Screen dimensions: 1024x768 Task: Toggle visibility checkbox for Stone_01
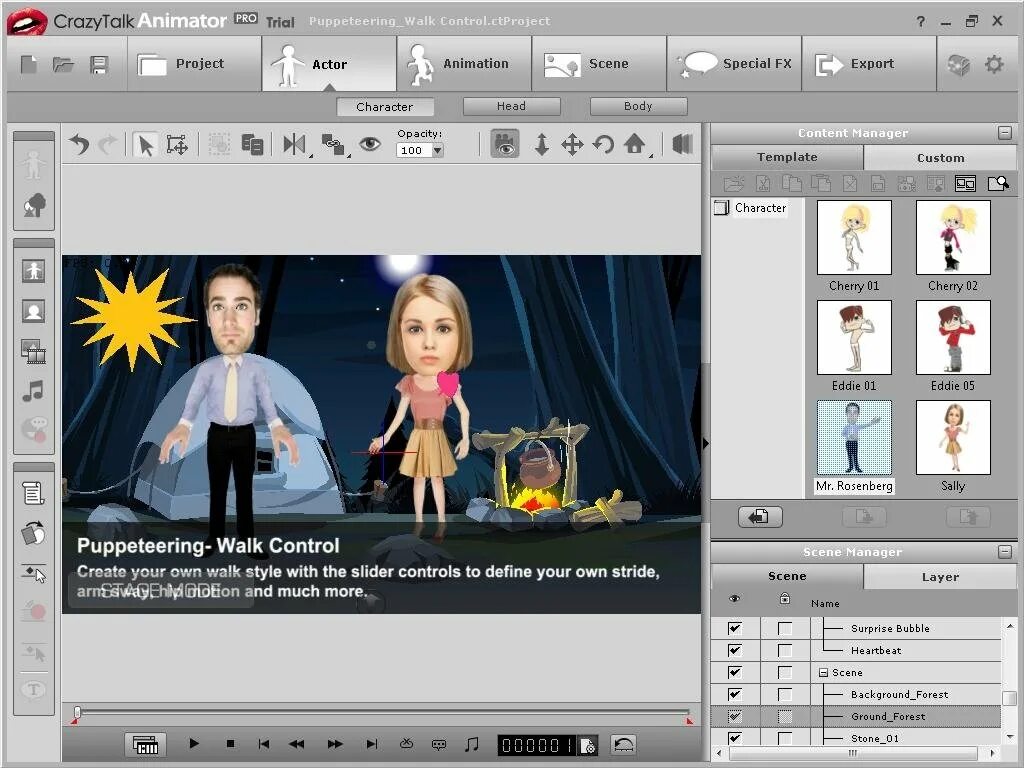[x=735, y=738]
